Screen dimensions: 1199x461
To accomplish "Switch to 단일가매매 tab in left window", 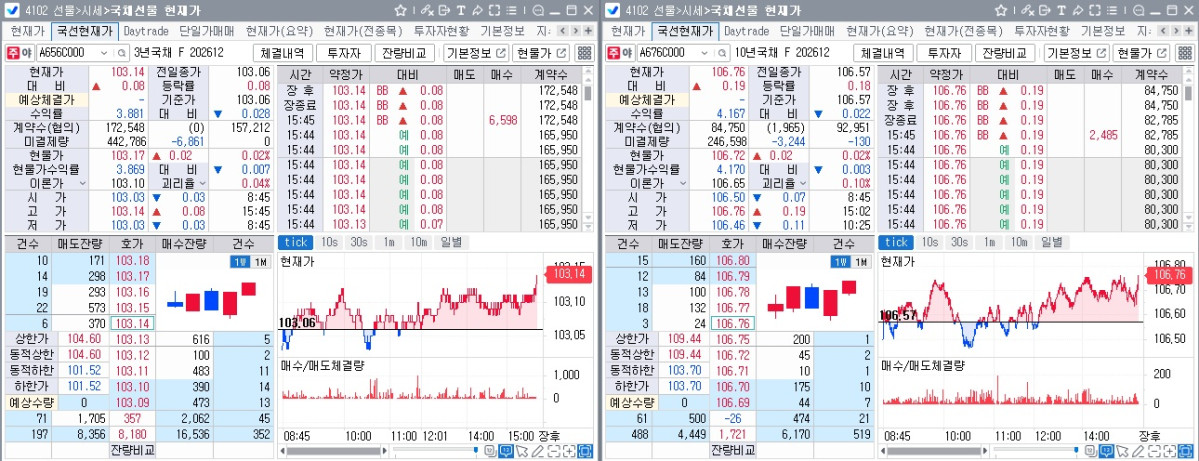I will [206, 31].
